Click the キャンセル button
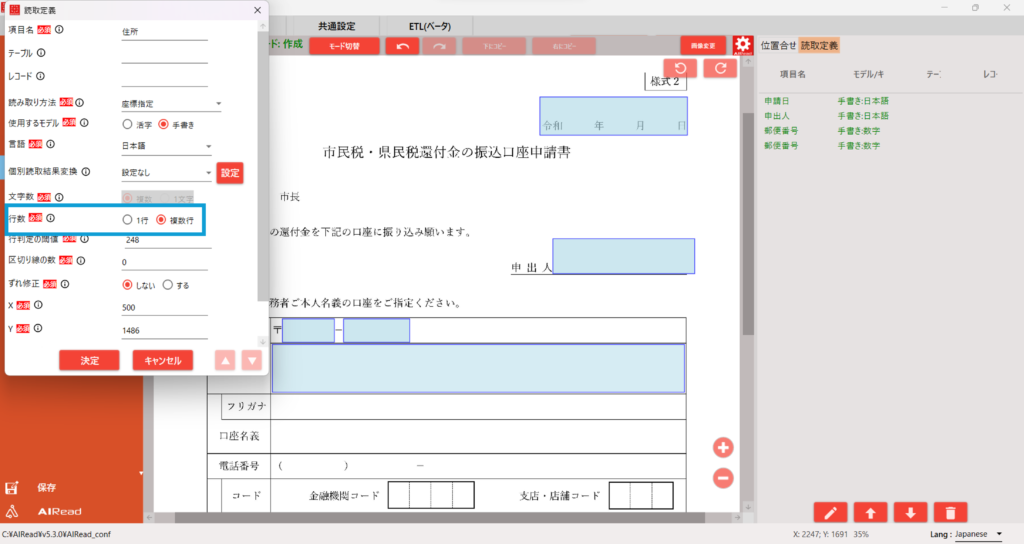The width and height of the screenshot is (1024, 544). coord(162,360)
